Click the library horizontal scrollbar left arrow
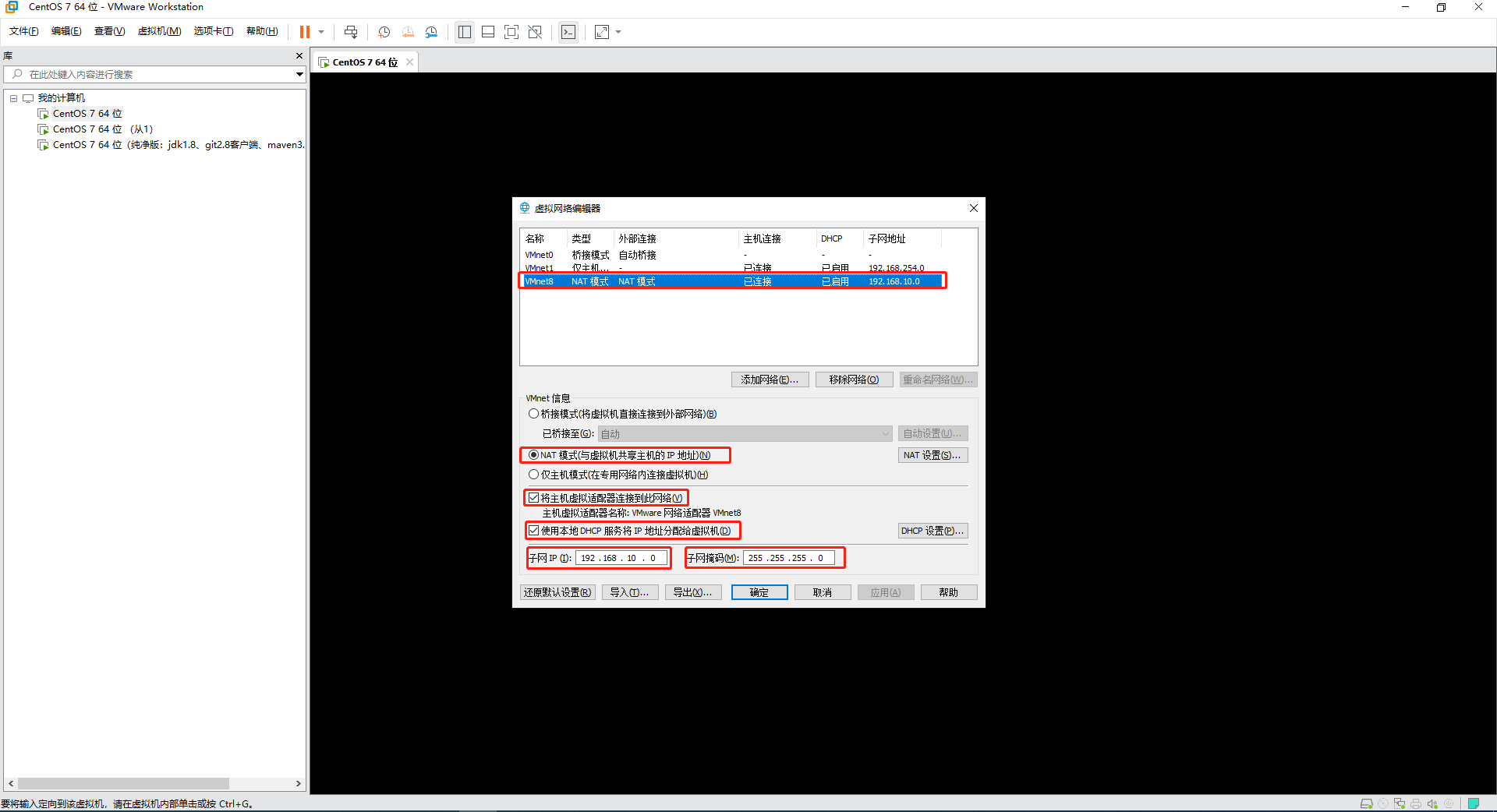Image resolution: width=1497 pixels, height=812 pixels. (11, 783)
